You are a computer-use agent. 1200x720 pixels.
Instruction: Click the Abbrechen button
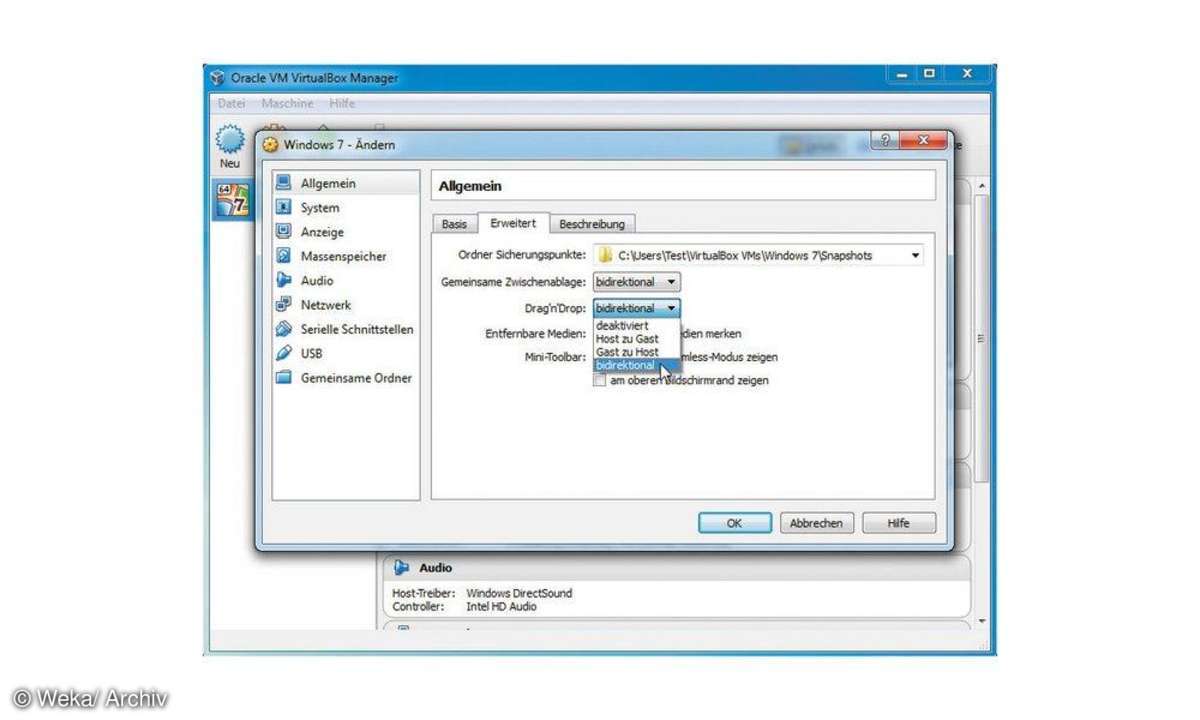[817, 523]
